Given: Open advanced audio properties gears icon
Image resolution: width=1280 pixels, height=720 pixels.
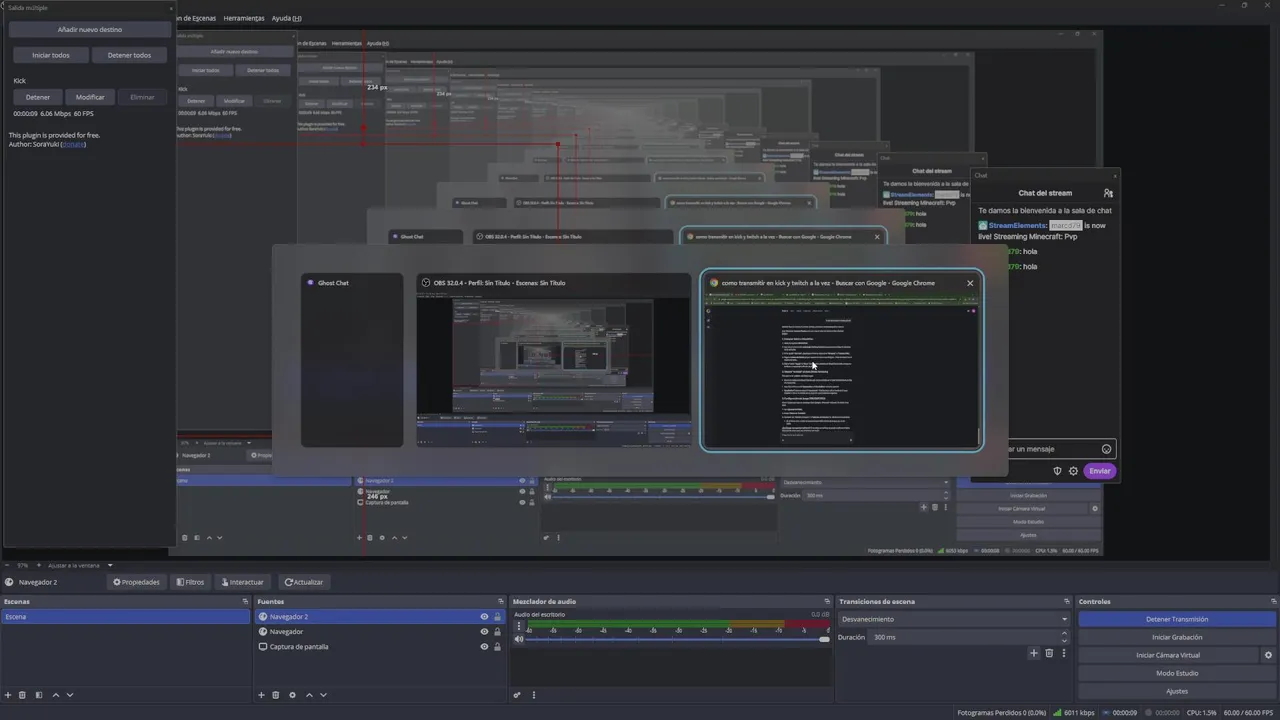Looking at the screenshot, I should [x=517, y=695].
